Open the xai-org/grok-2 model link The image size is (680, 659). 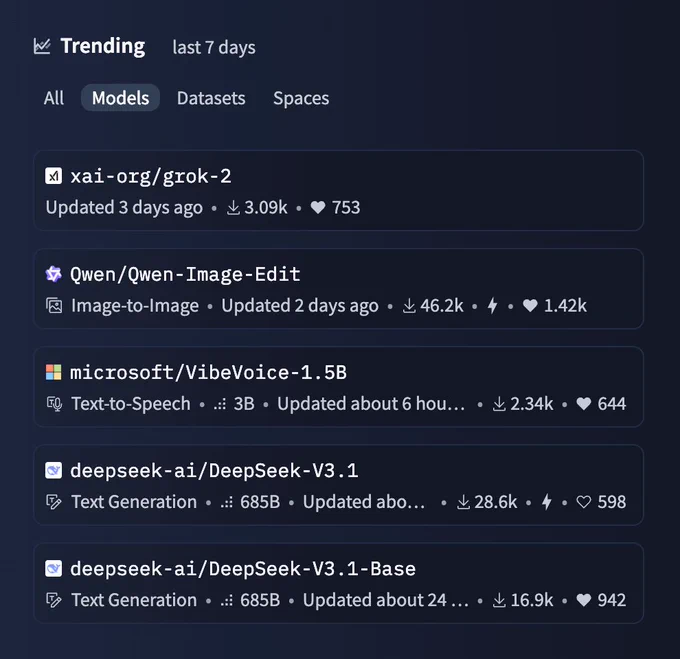coord(151,176)
